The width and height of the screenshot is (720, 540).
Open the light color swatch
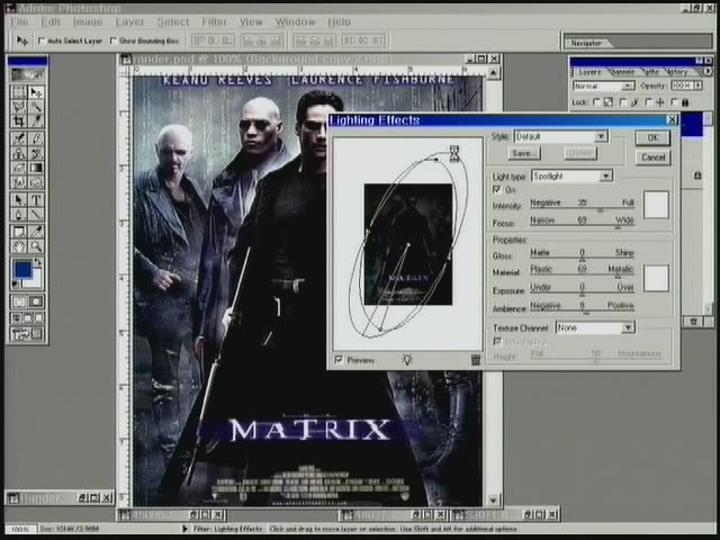656,205
